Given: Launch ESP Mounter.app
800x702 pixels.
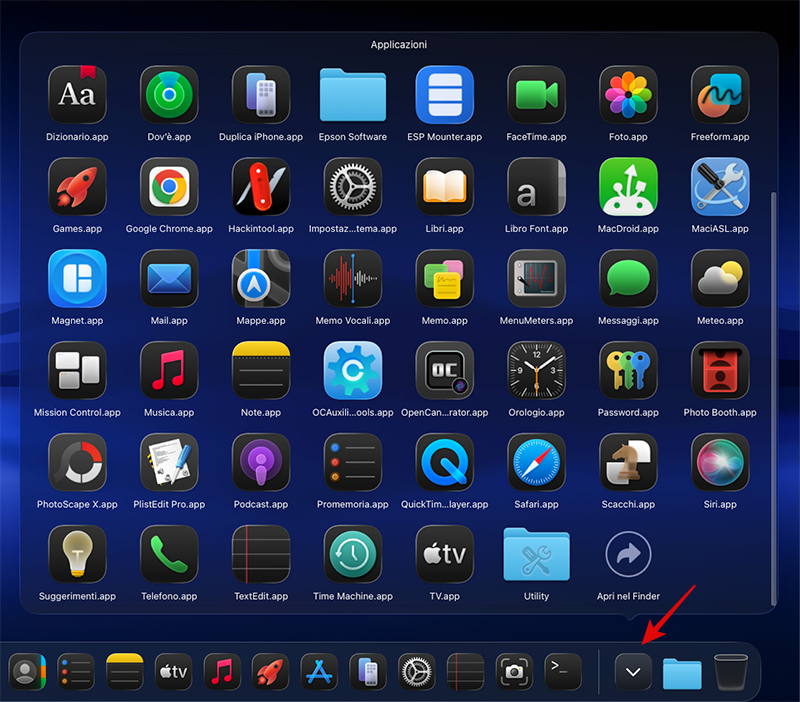Looking at the screenshot, I should click(x=444, y=95).
